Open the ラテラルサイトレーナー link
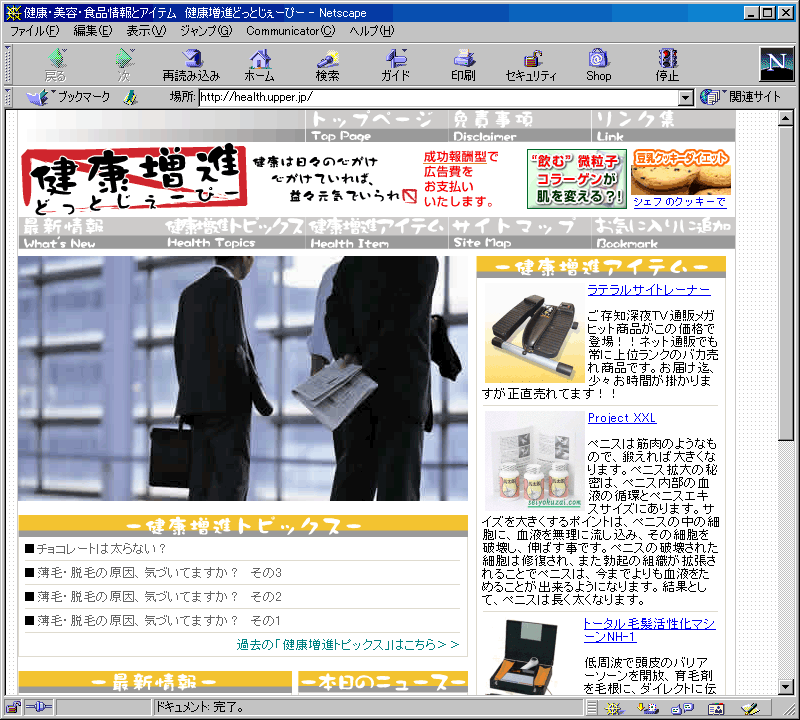The width and height of the screenshot is (800, 720). point(648,290)
